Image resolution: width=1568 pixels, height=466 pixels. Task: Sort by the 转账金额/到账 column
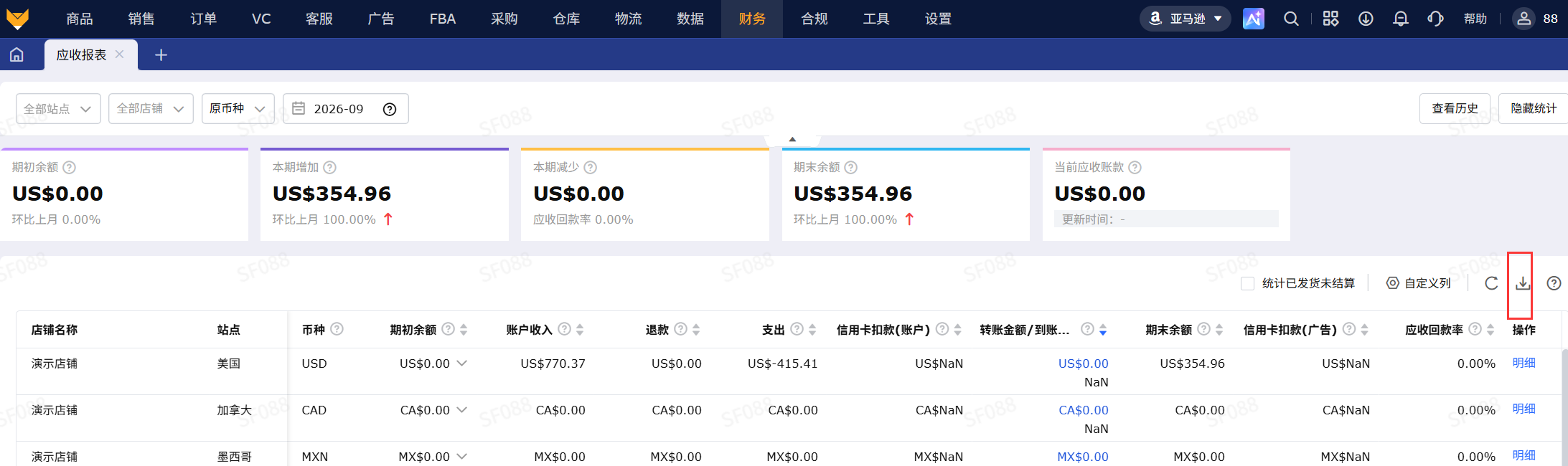(1103, 330)
